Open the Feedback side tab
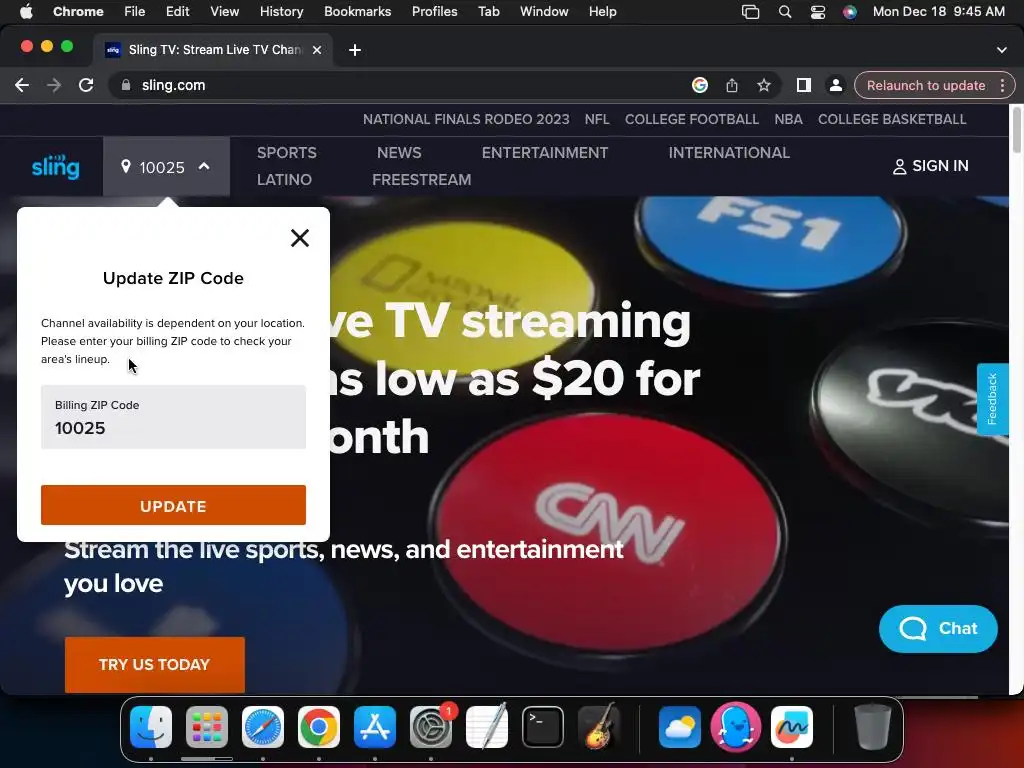Screen dimensions: 1024x768 [992, 399]
